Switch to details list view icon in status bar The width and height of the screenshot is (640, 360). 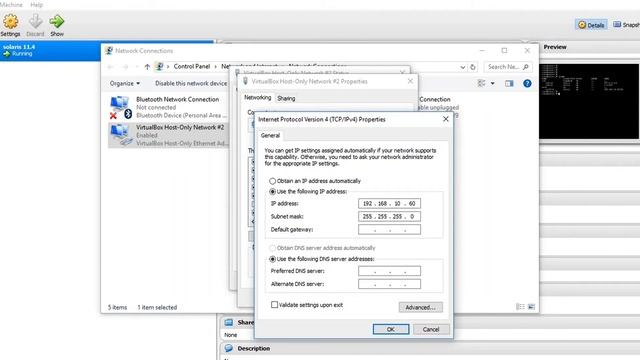tap(520, 307)
